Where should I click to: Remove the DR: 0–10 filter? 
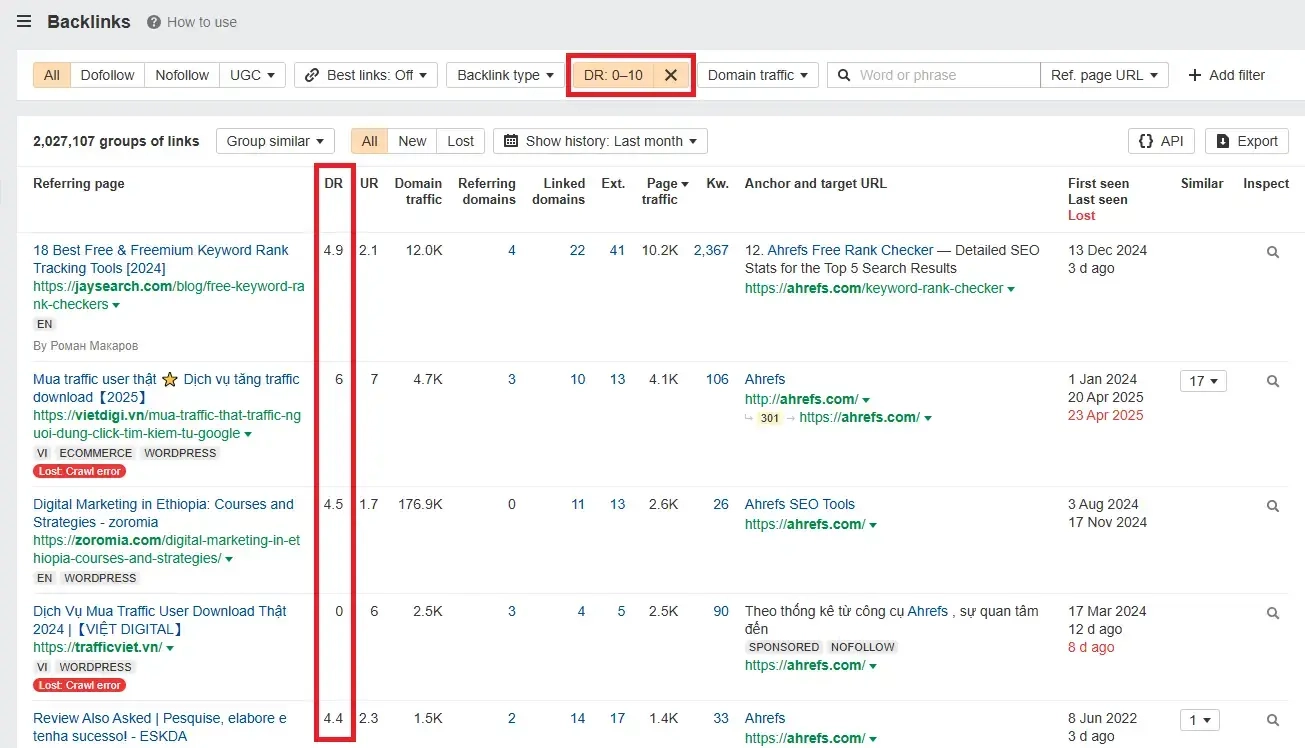click(671, 75)
